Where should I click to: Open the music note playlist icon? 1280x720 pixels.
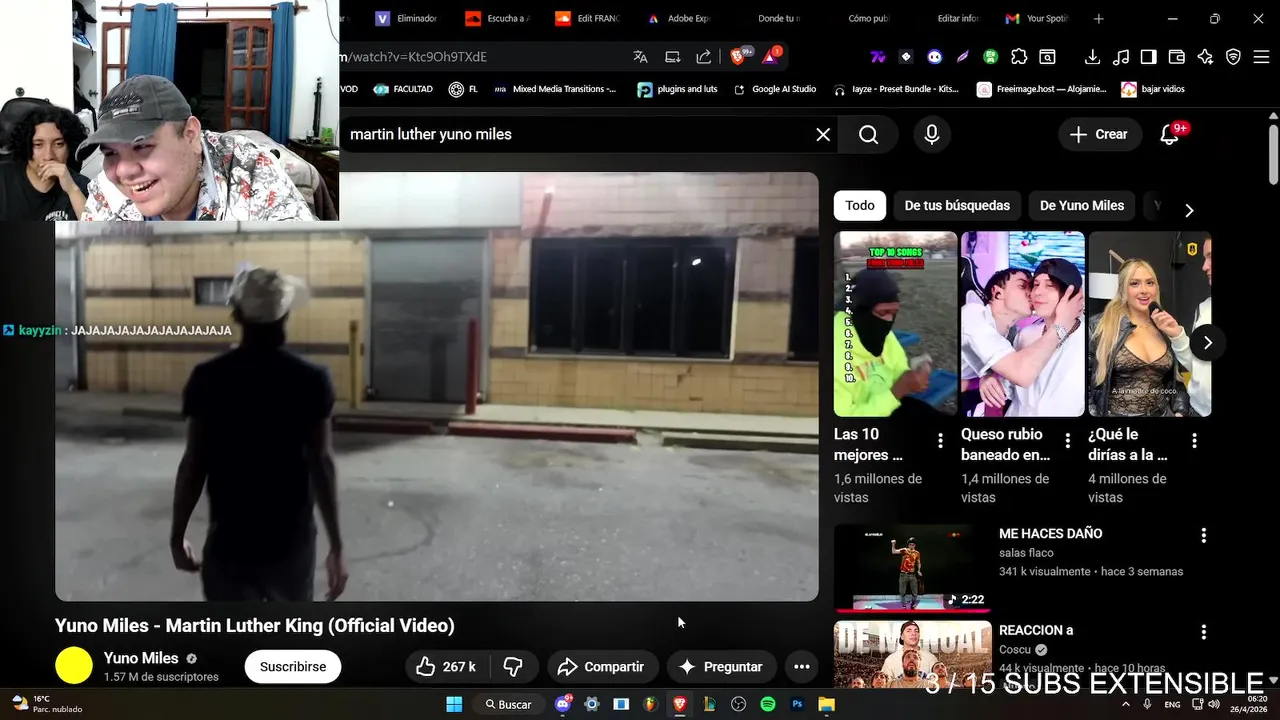(x=1121, y=57)
